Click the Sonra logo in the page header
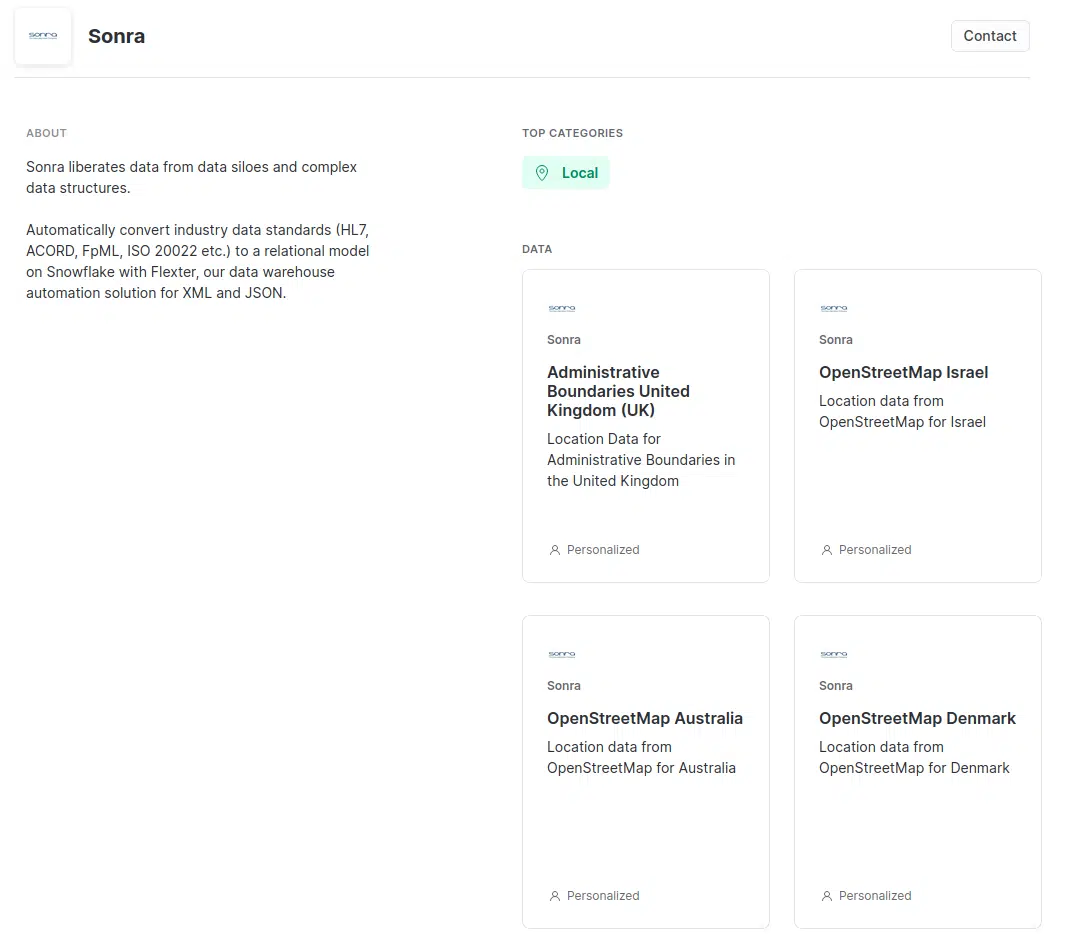 click(43, 36)
